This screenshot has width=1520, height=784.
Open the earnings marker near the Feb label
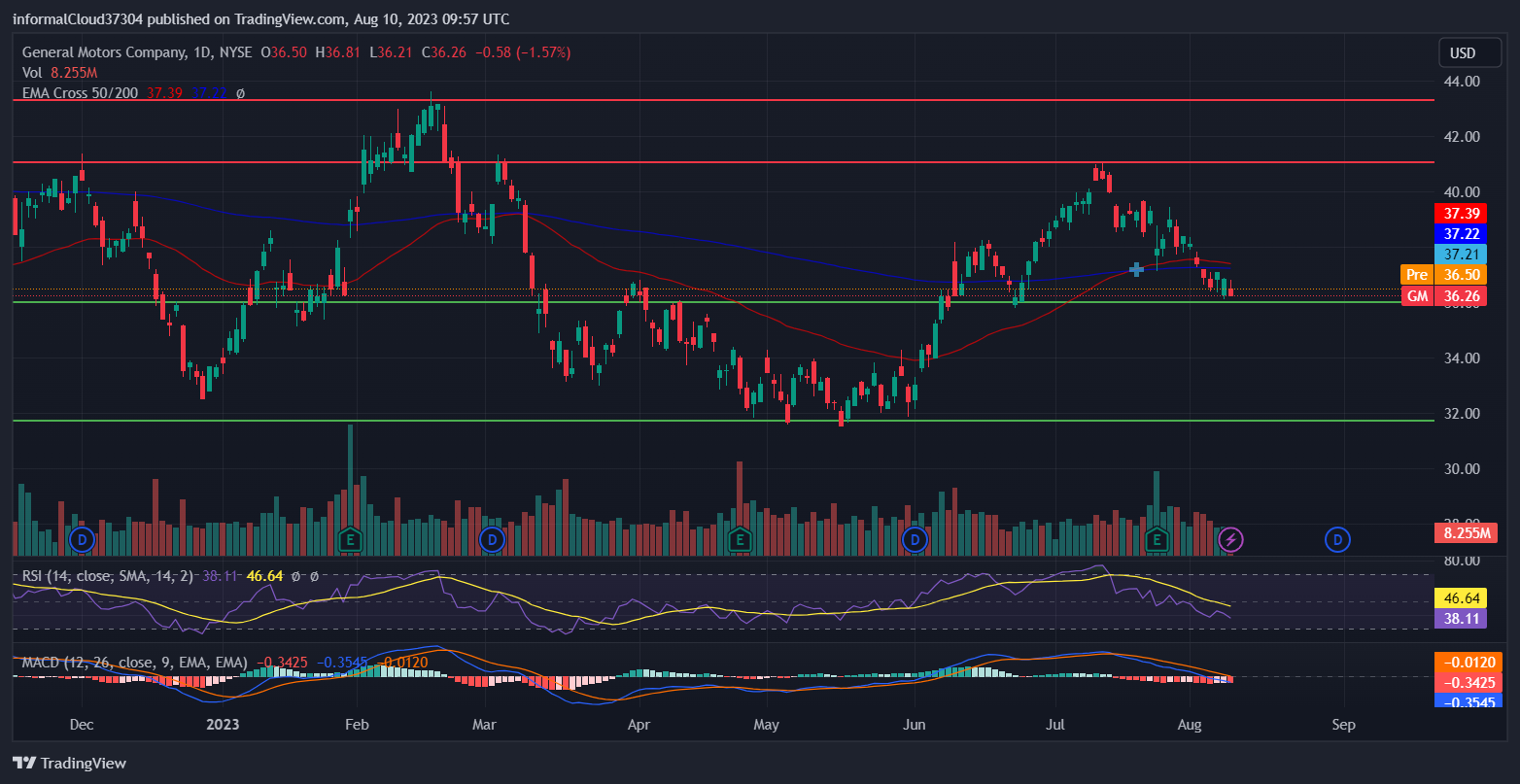(x=350, y=538)
